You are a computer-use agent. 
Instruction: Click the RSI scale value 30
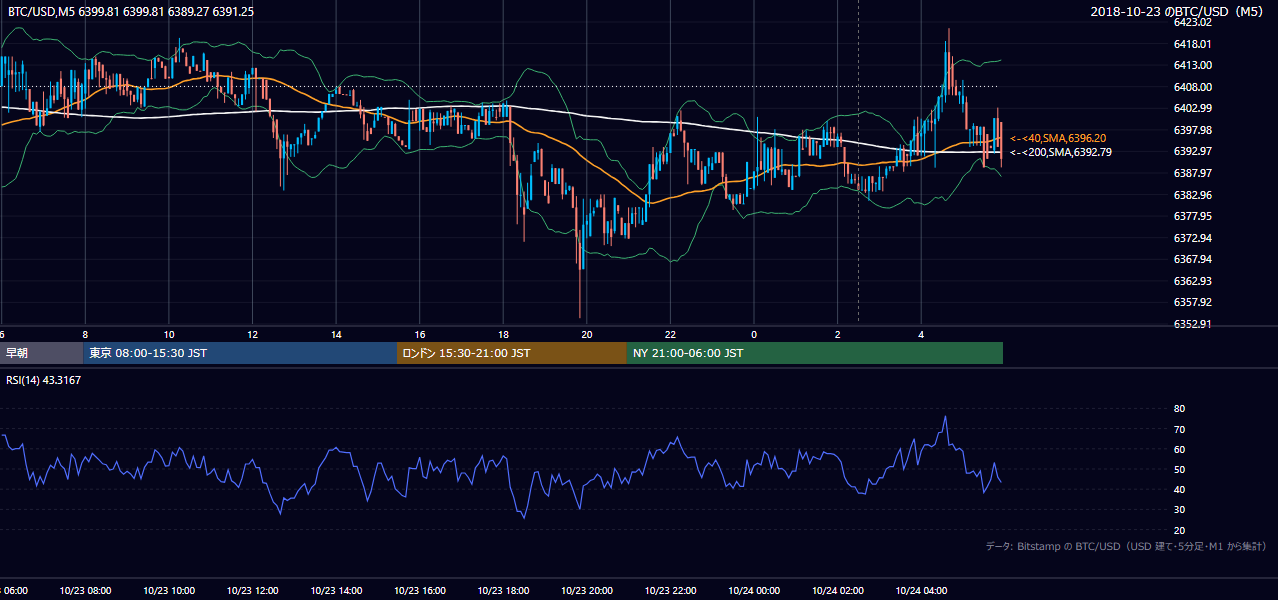1180,509
